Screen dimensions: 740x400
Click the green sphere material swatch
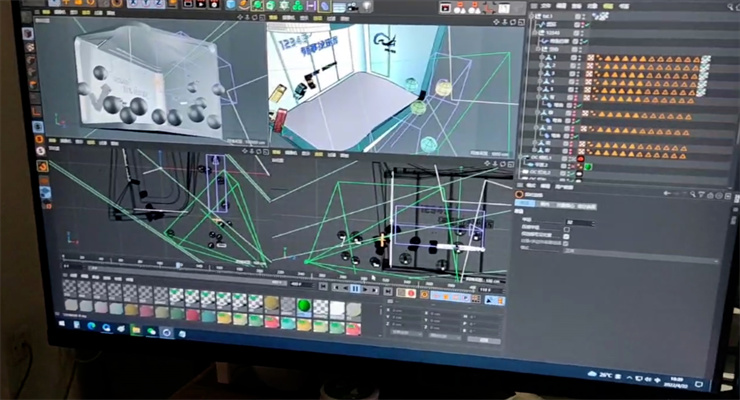[304, 304]
